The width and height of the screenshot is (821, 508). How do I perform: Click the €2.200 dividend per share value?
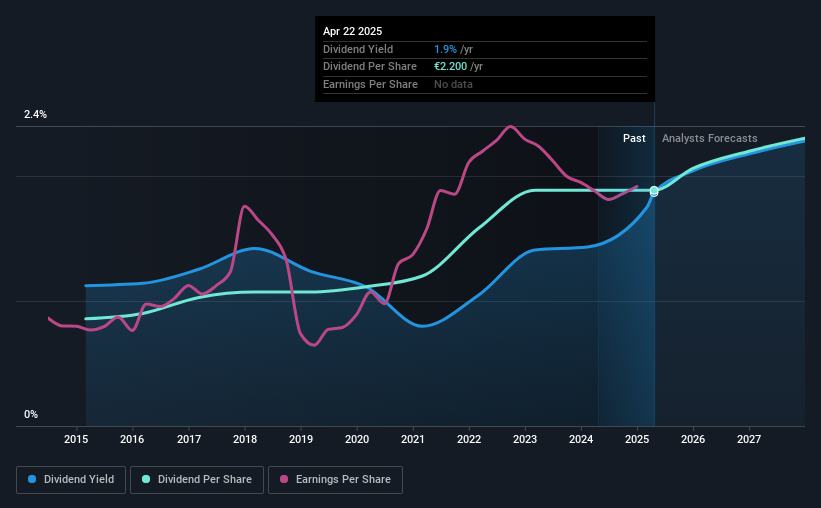(450, 67)
